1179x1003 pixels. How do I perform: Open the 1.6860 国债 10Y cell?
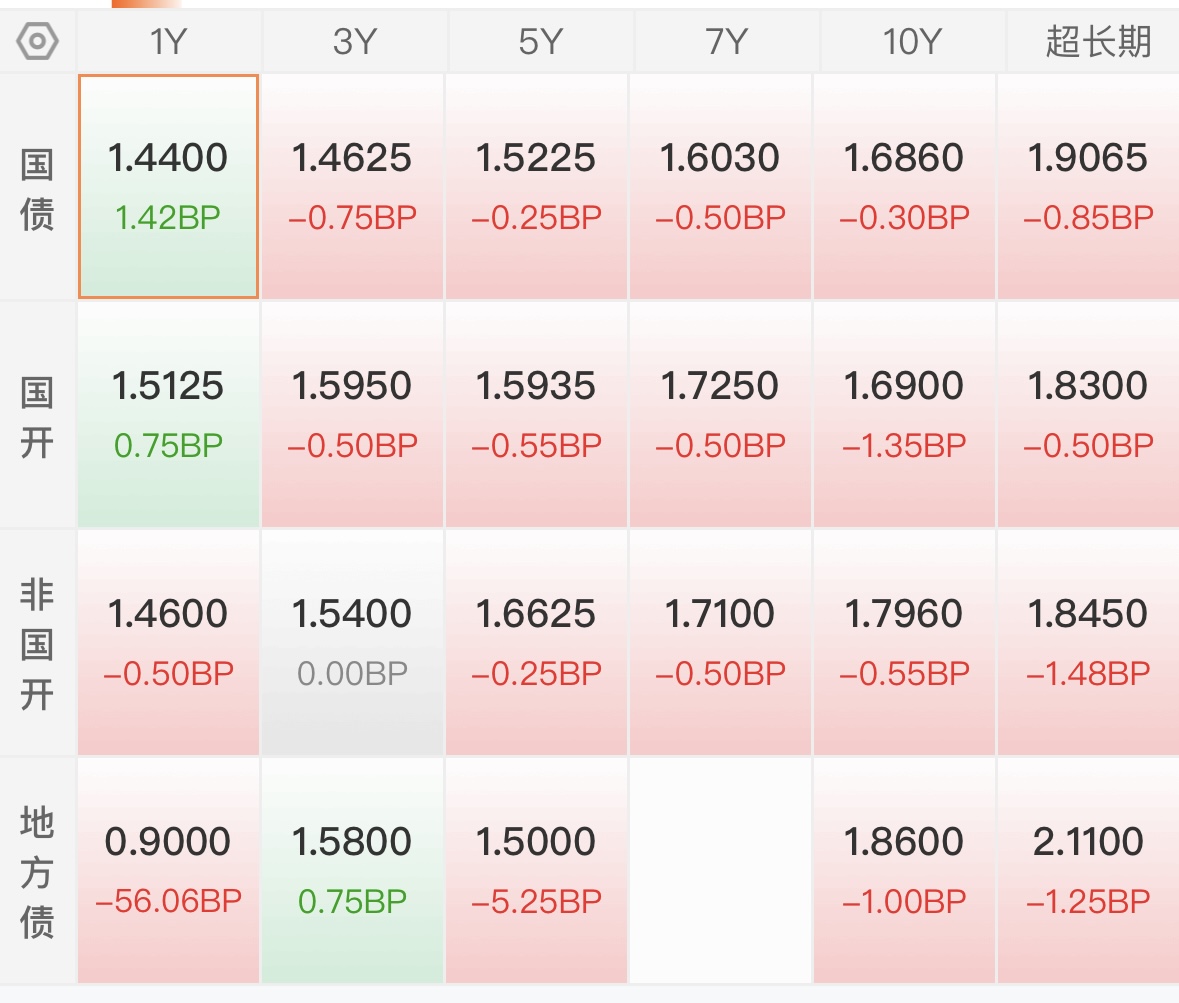point(904,186)
